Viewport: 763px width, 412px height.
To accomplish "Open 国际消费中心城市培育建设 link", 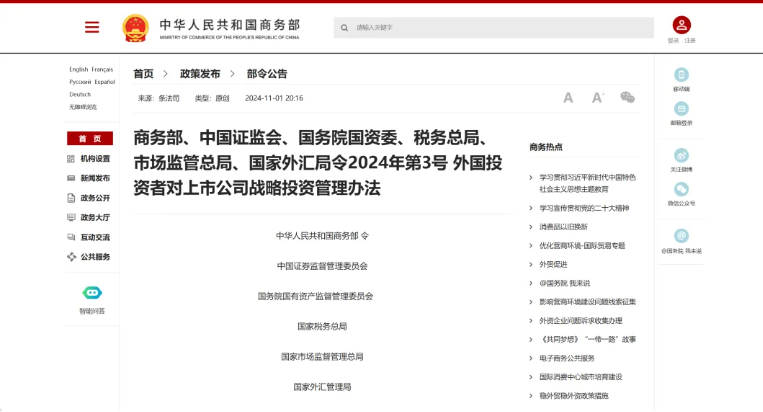I will click(x=581, y=377).
